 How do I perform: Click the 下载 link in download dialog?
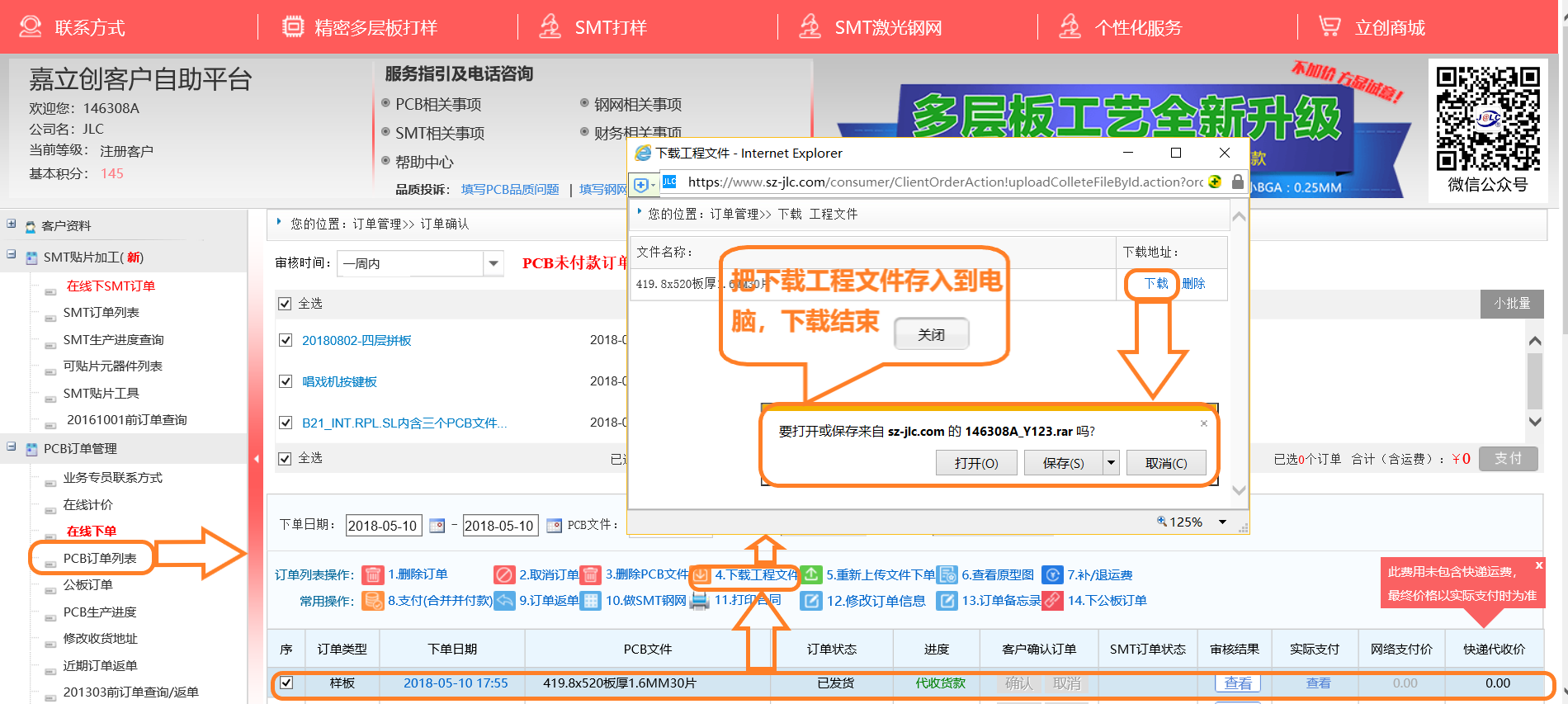tap(1155, 283)
